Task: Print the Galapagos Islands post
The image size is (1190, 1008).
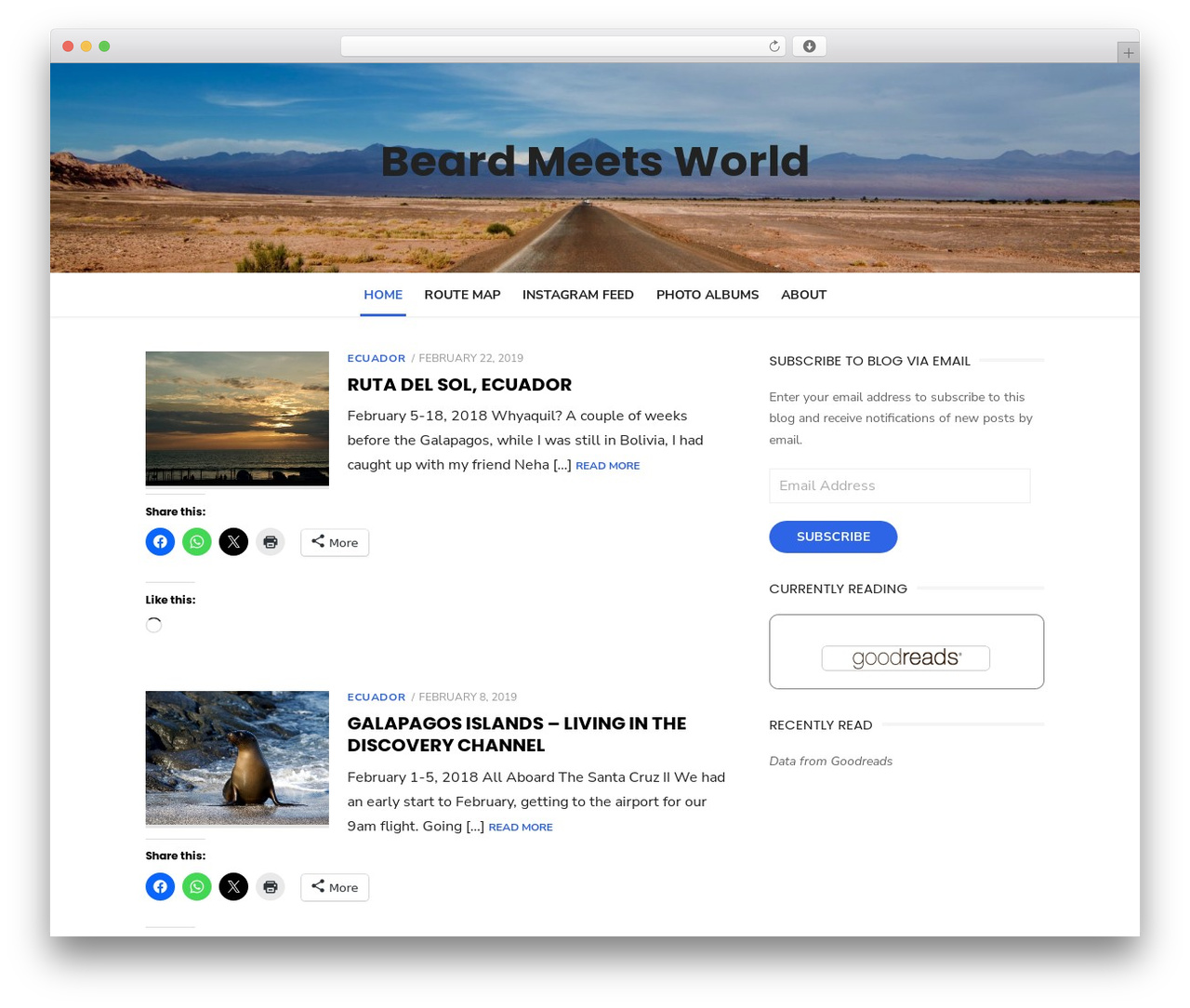Action: pos(271,886)
